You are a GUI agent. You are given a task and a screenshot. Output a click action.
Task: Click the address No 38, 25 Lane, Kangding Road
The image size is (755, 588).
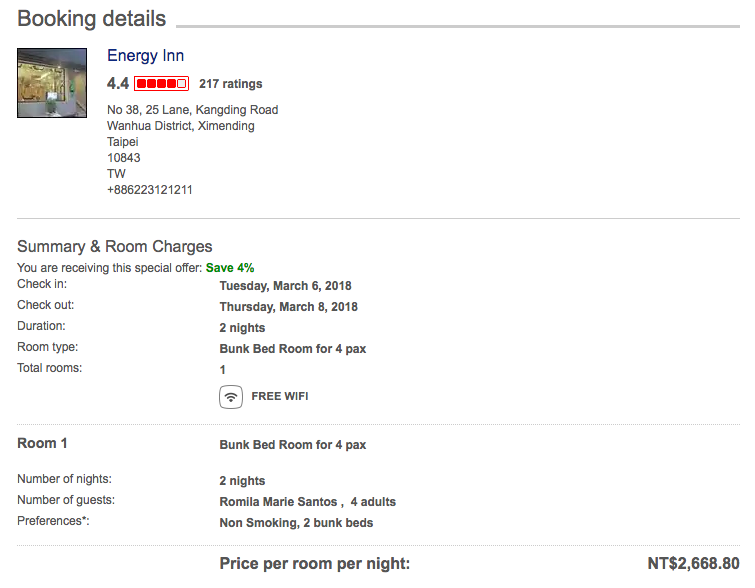click(193, 110)
